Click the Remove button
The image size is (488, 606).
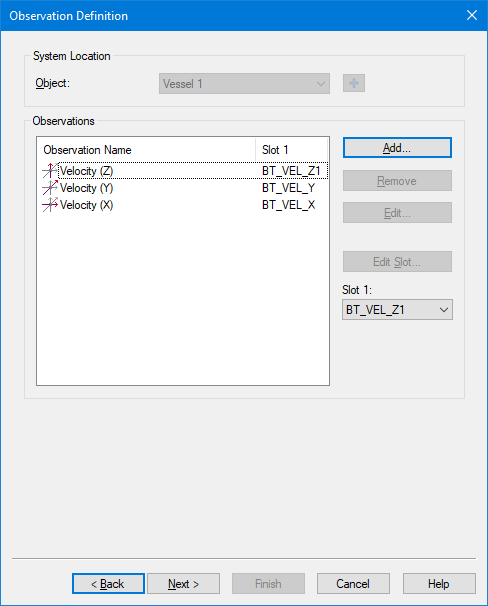coord(397,181)
